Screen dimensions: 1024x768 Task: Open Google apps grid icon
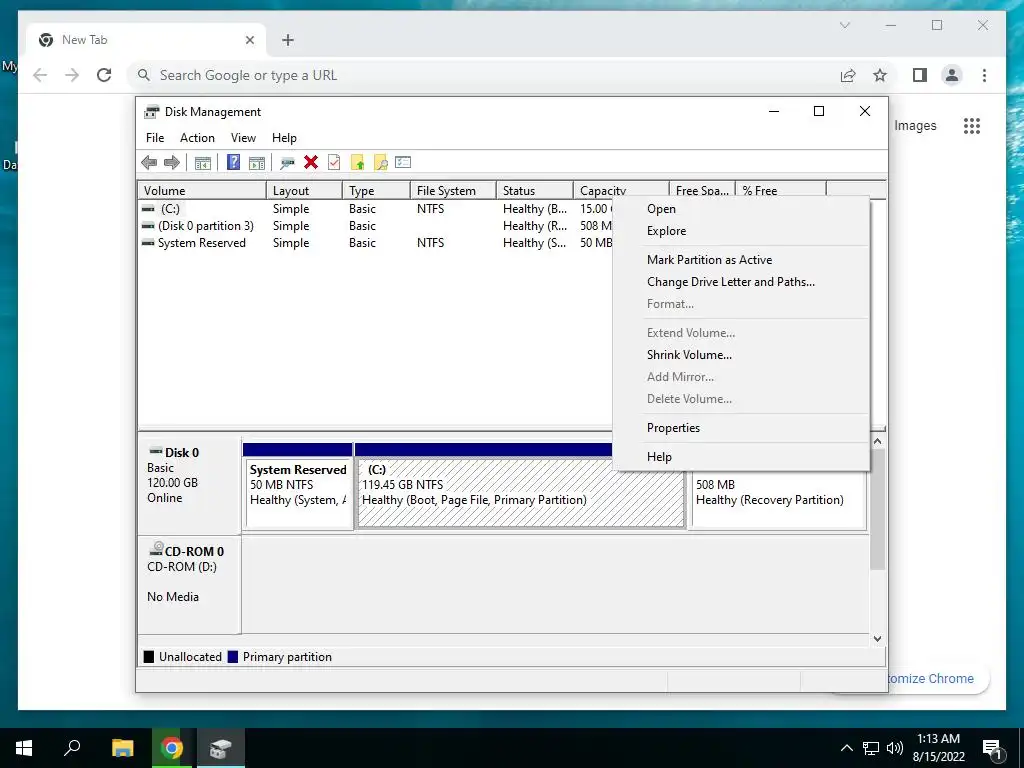pos(972,125)
